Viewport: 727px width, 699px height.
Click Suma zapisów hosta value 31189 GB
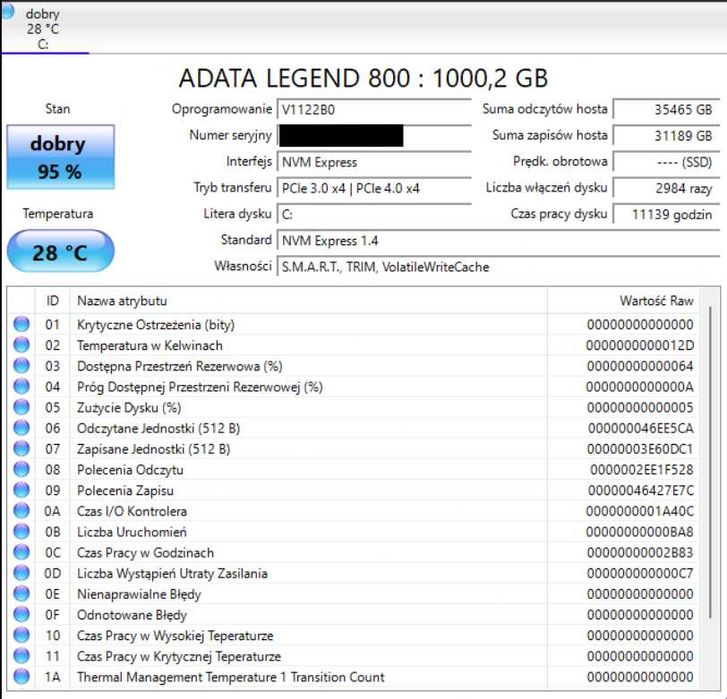pyautogui.click(x=666, y=136)
